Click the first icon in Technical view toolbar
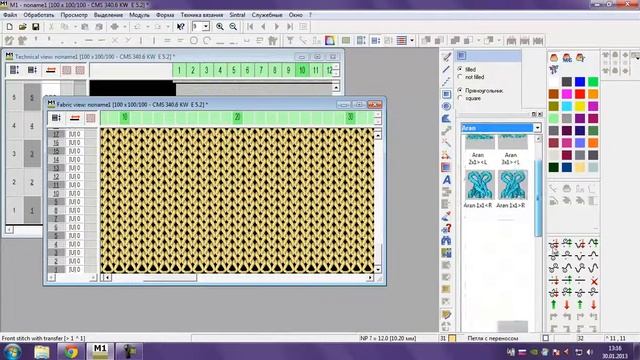 (x=14, y=70)
